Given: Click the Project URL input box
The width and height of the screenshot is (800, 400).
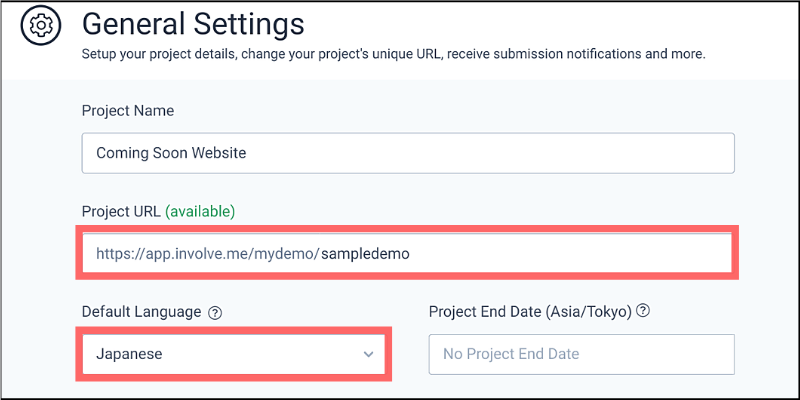Looking at the screenshot, I should 408,254.
